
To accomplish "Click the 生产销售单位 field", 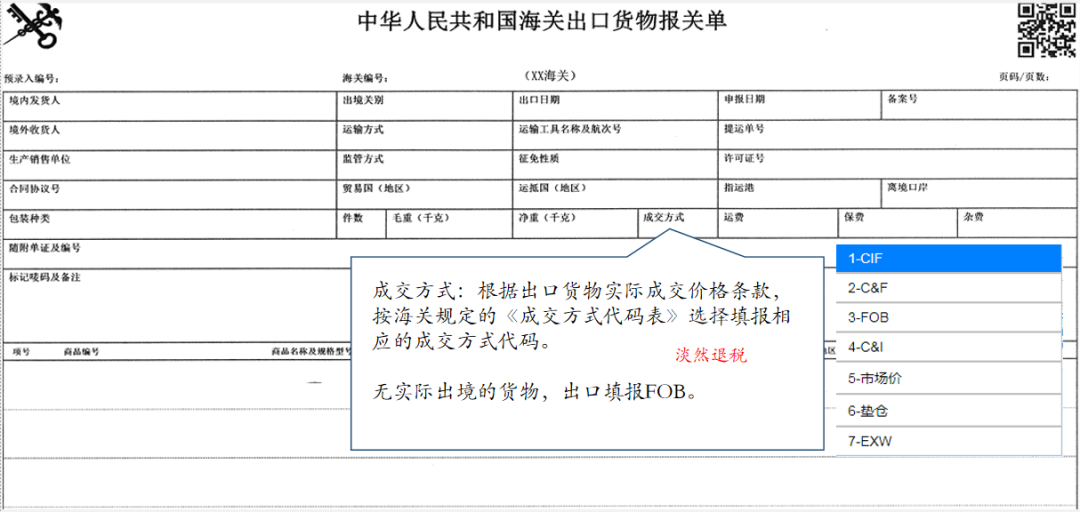I will point(169,165).
